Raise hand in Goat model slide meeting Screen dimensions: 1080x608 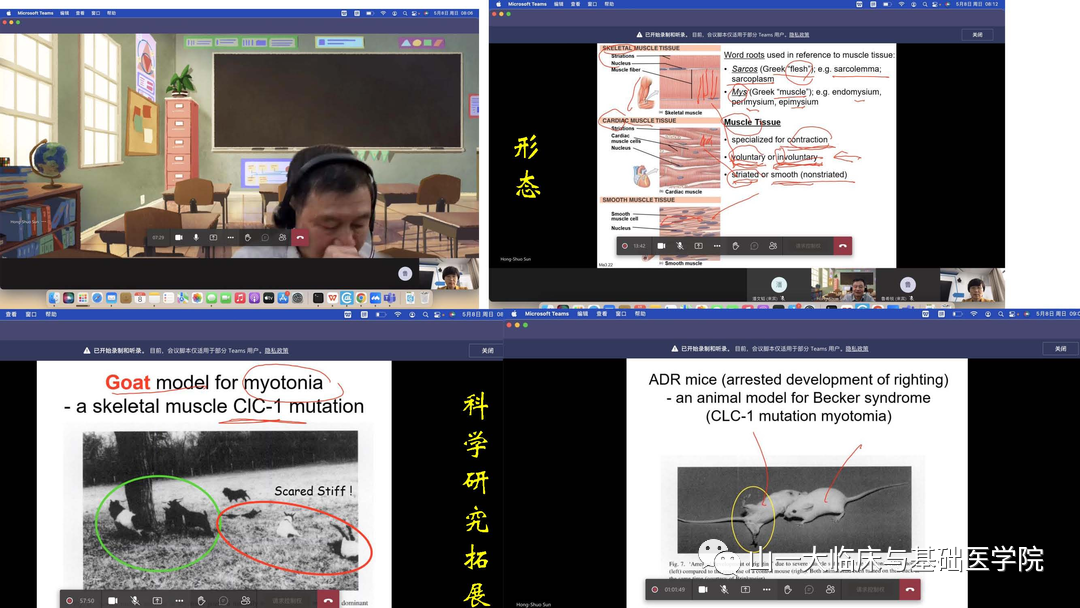click(201, 600)
